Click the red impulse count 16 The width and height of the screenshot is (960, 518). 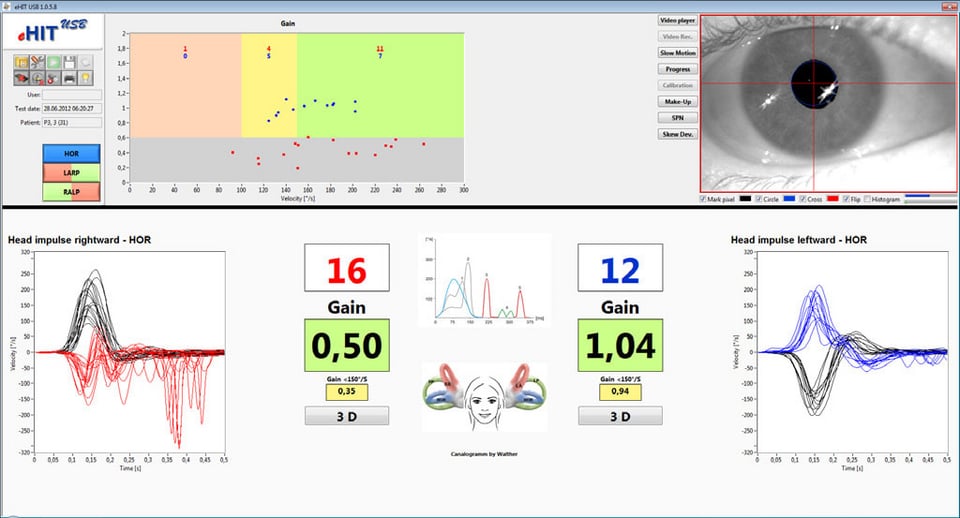click(347, 270)
